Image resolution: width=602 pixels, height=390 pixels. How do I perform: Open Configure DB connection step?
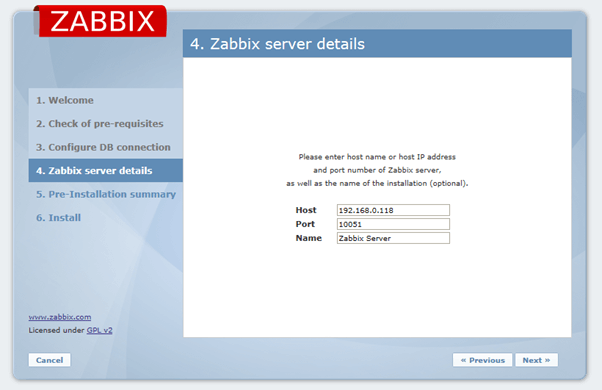point(103,147)
